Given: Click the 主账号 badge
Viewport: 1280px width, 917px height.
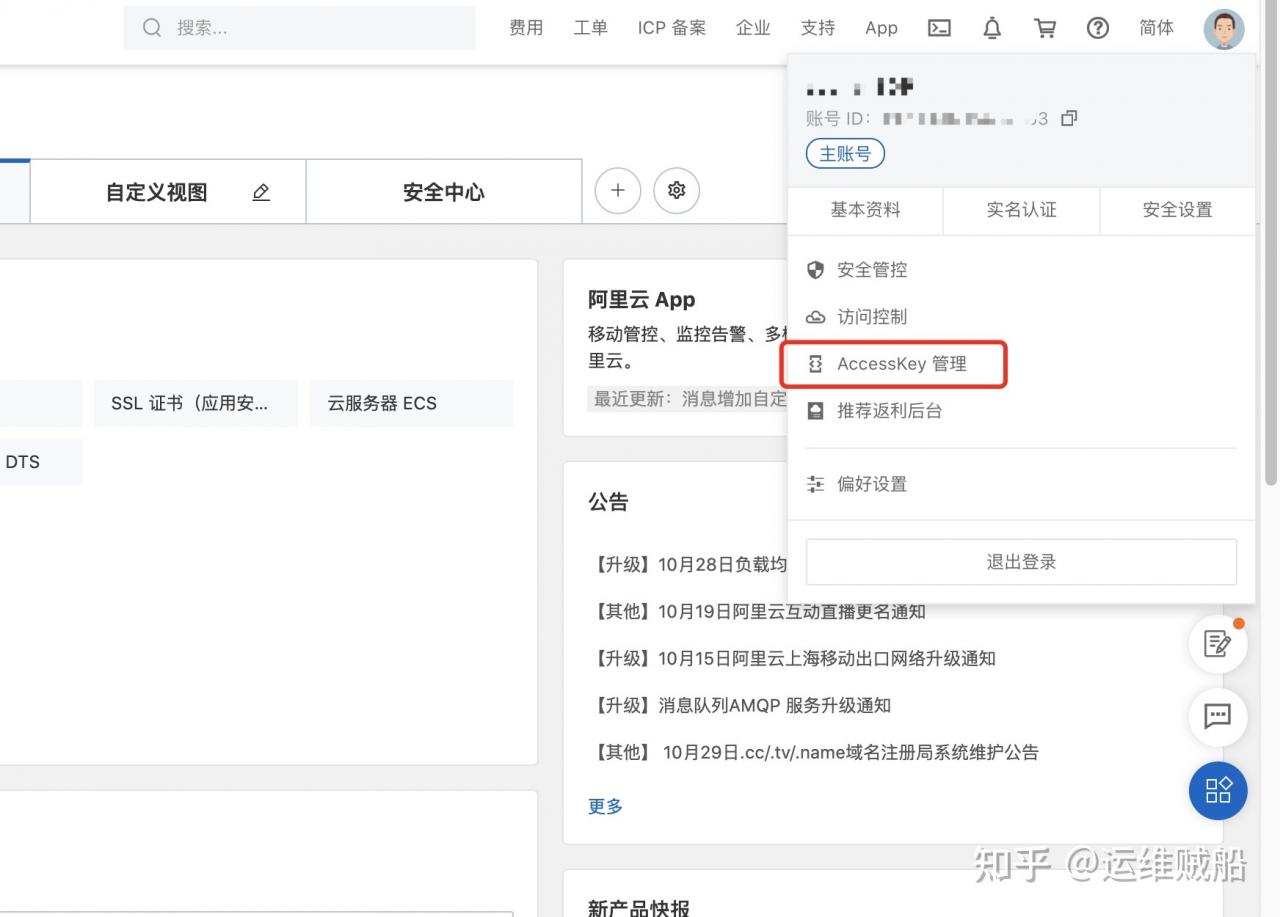Looking at the screenshot, I should (x=845, y=154).
